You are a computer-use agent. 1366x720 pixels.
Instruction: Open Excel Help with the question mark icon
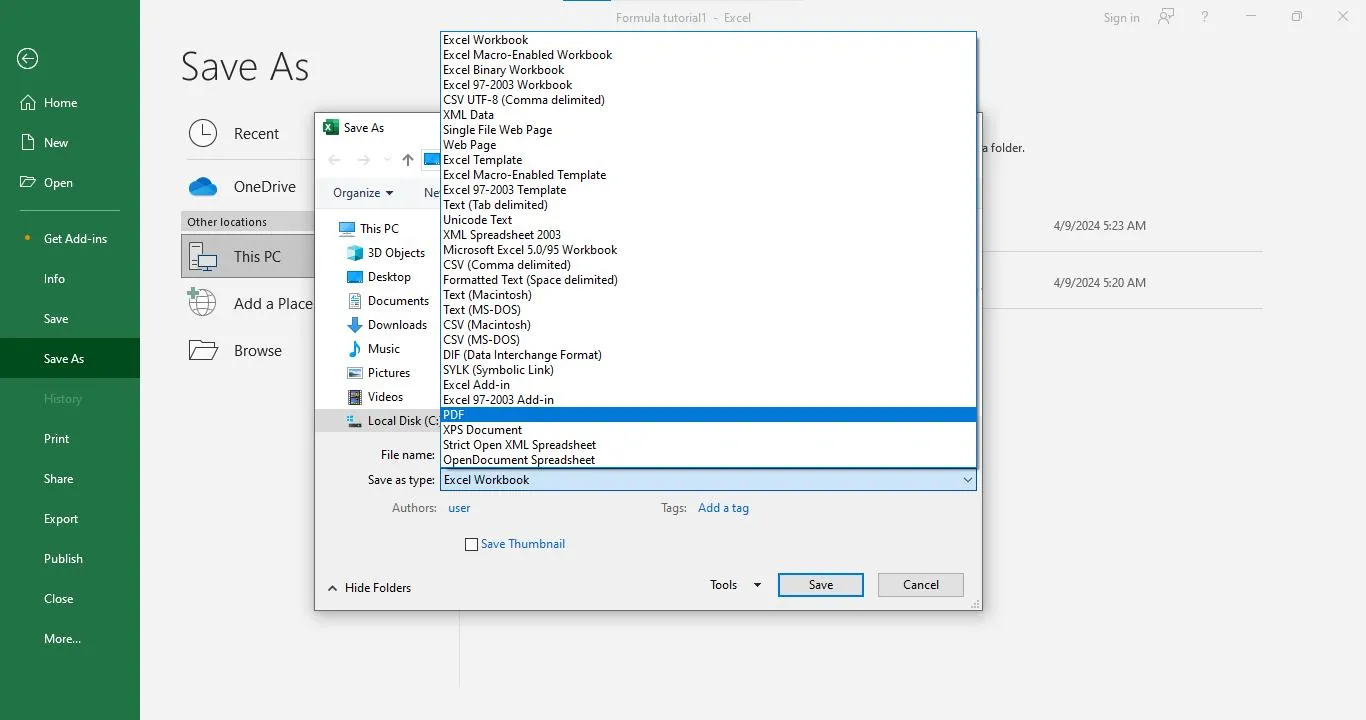coord(1204,17)
